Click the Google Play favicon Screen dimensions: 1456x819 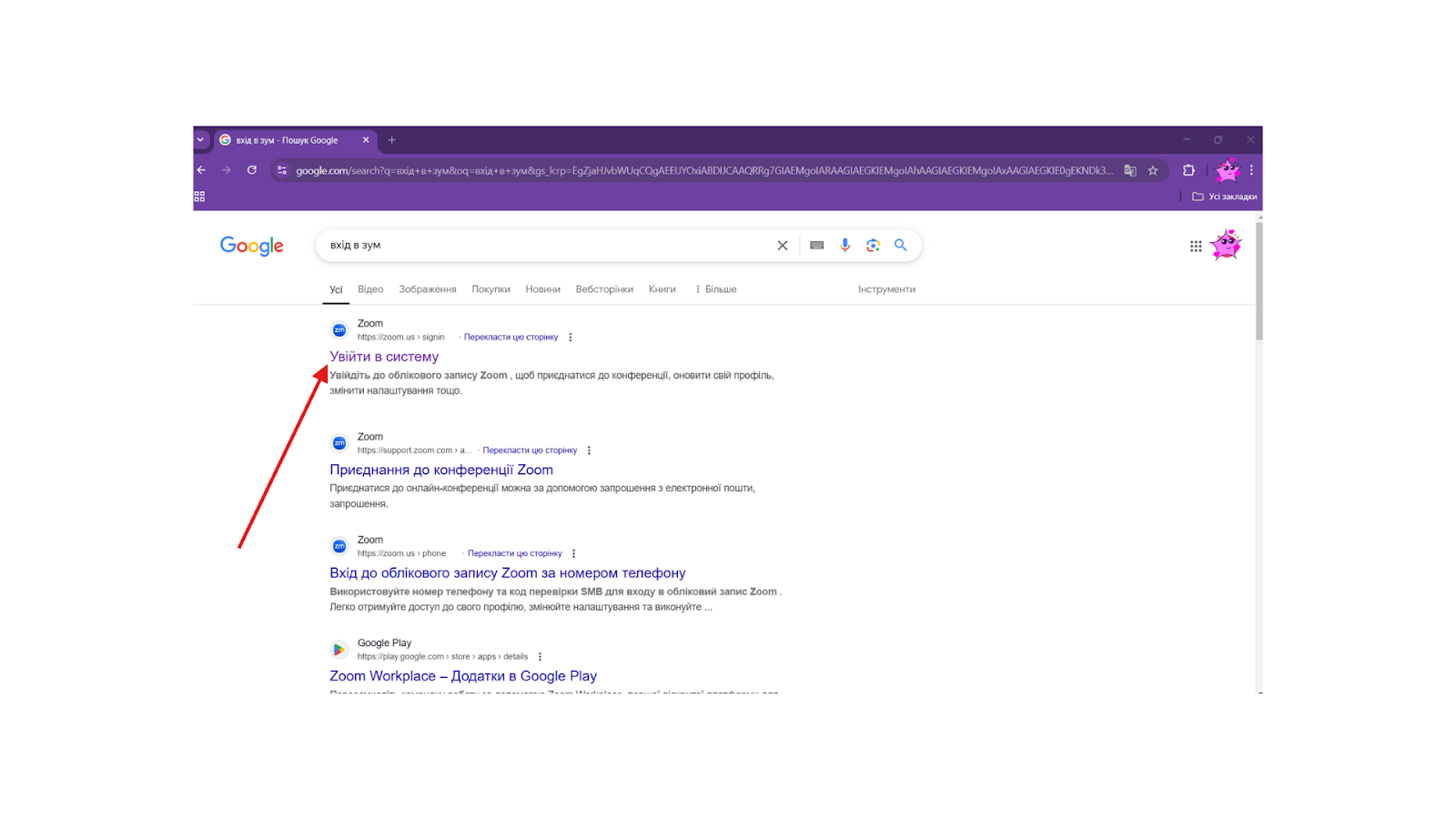pyautogui.click(x=339, y=650)
